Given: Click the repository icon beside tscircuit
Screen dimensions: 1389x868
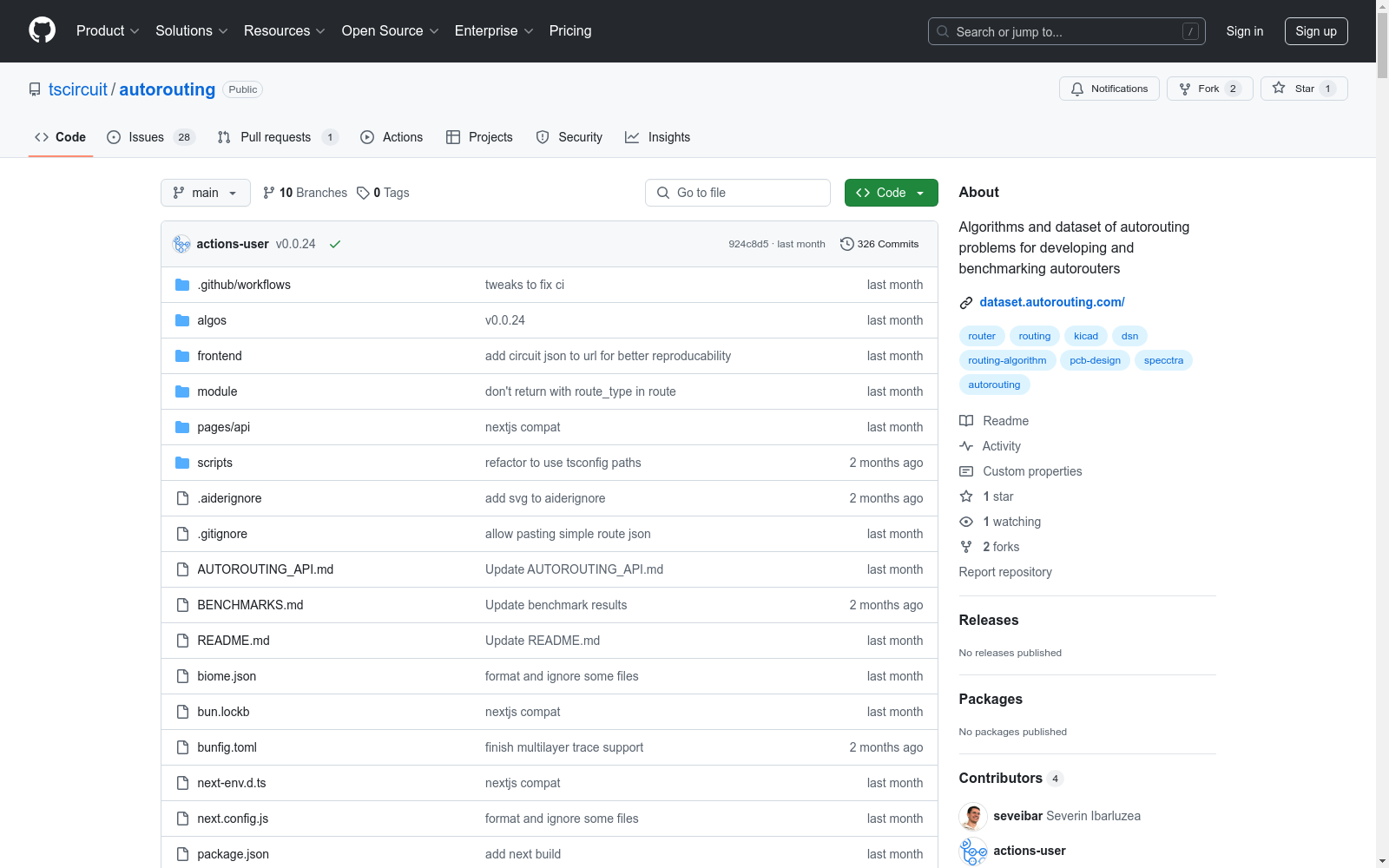Looking at the screenshot, I should [35, 89].
